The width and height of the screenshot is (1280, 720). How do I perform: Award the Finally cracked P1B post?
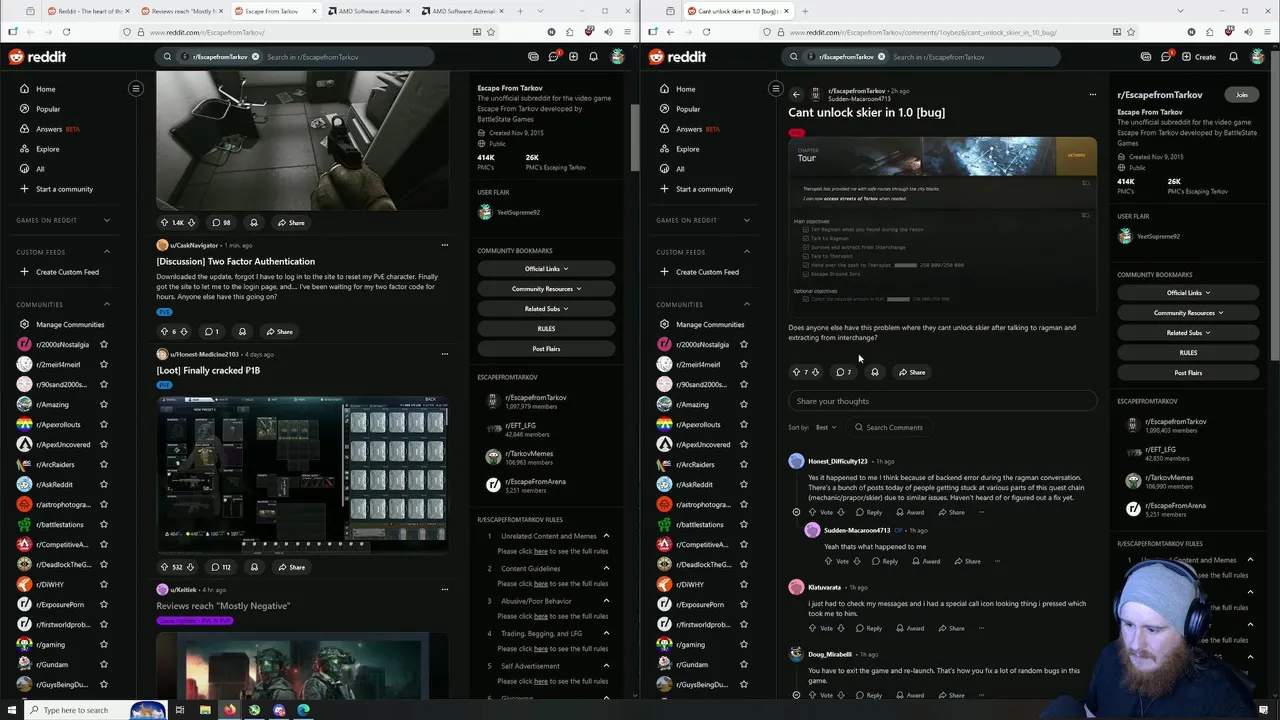point(254,567)
